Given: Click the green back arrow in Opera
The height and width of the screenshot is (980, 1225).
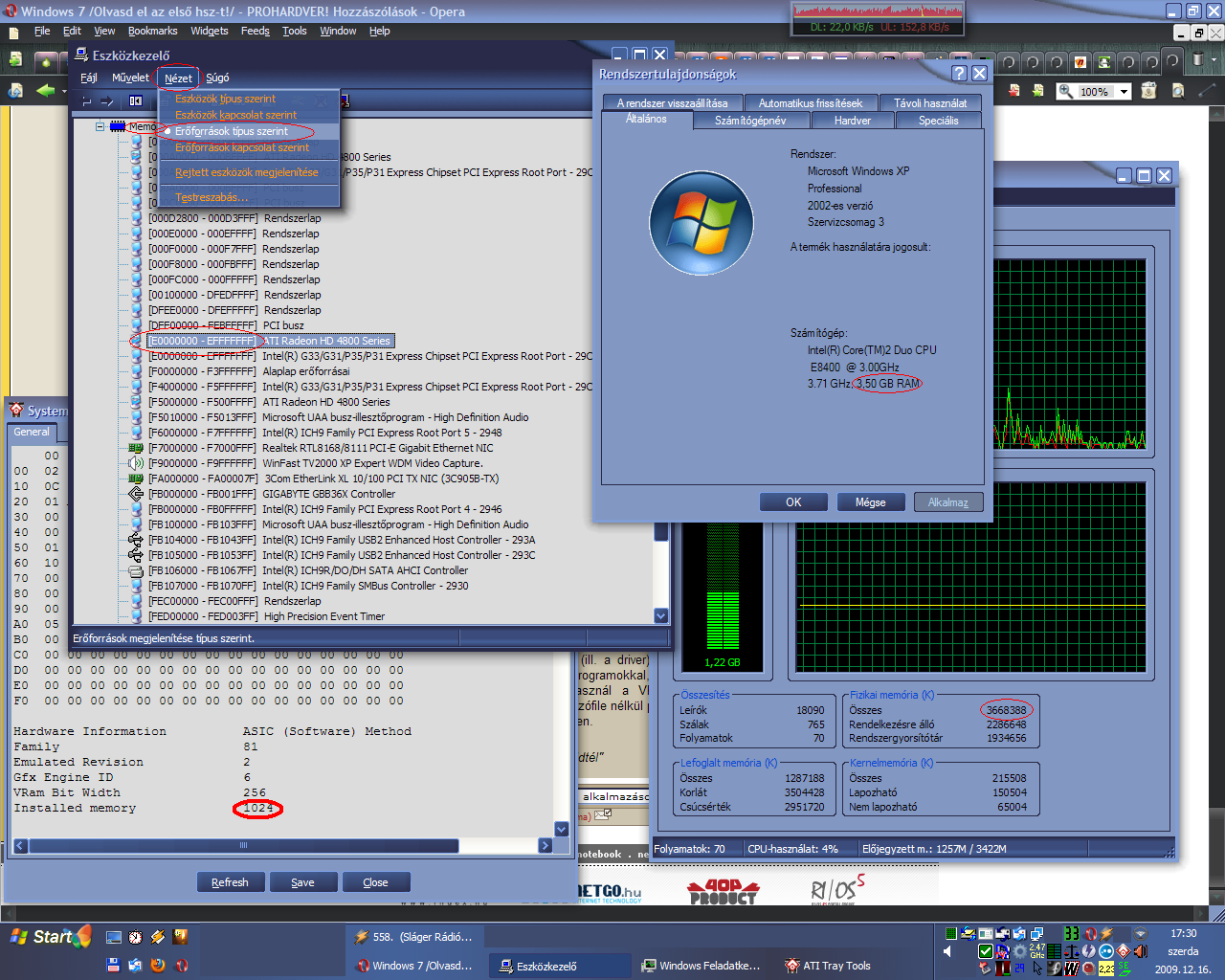Looking at the screenshot, I should point(45,90).
